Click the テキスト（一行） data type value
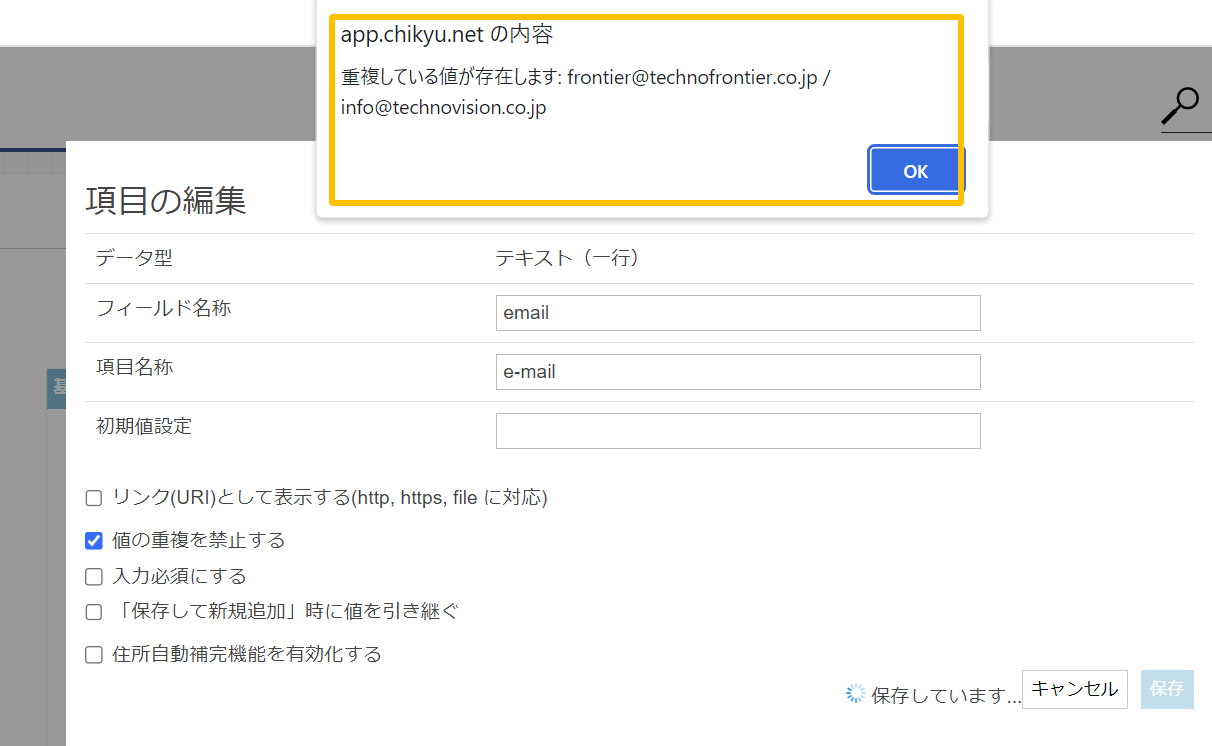This screenshot has height=746, width=1212. click(567, 258)
